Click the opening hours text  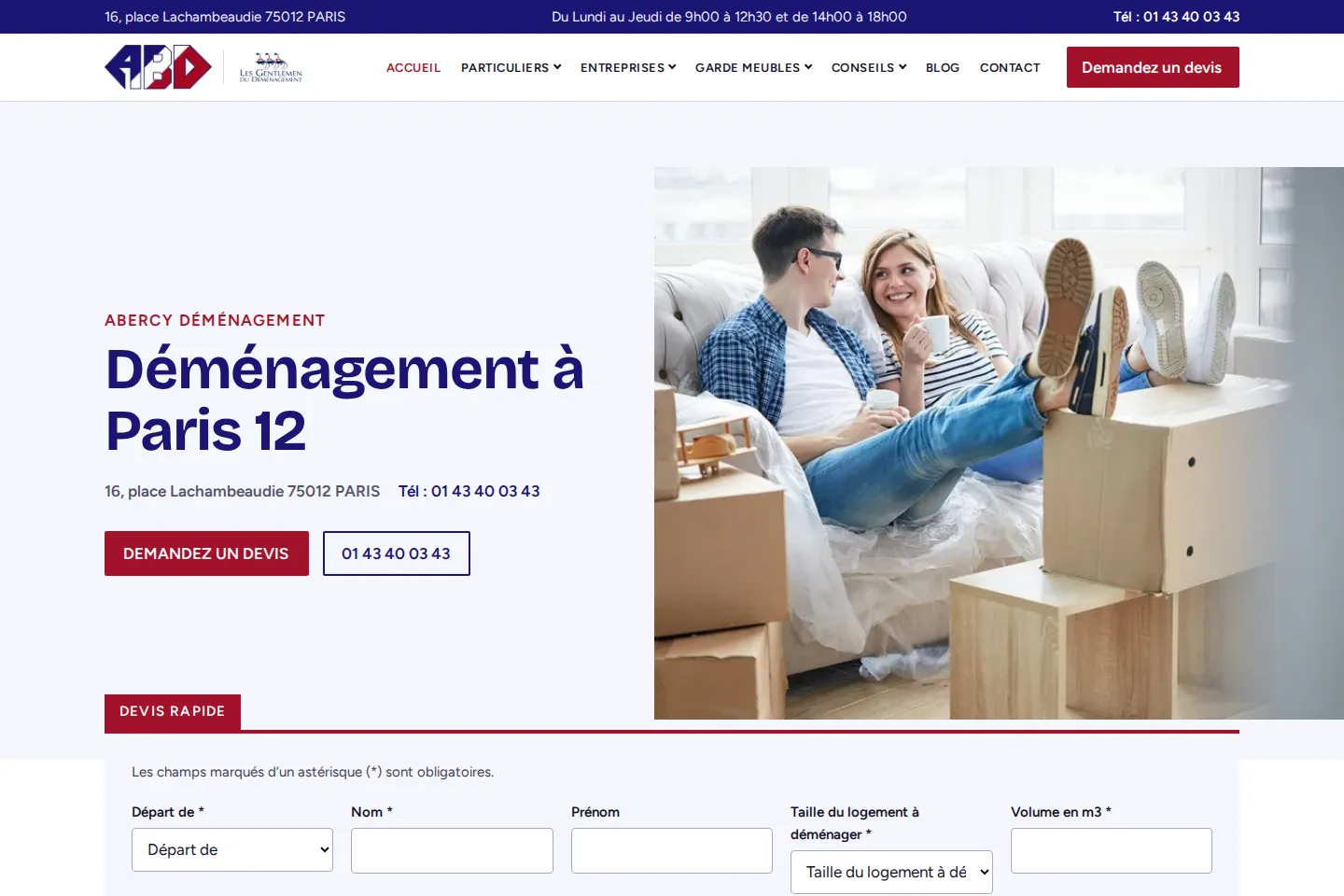729,17
